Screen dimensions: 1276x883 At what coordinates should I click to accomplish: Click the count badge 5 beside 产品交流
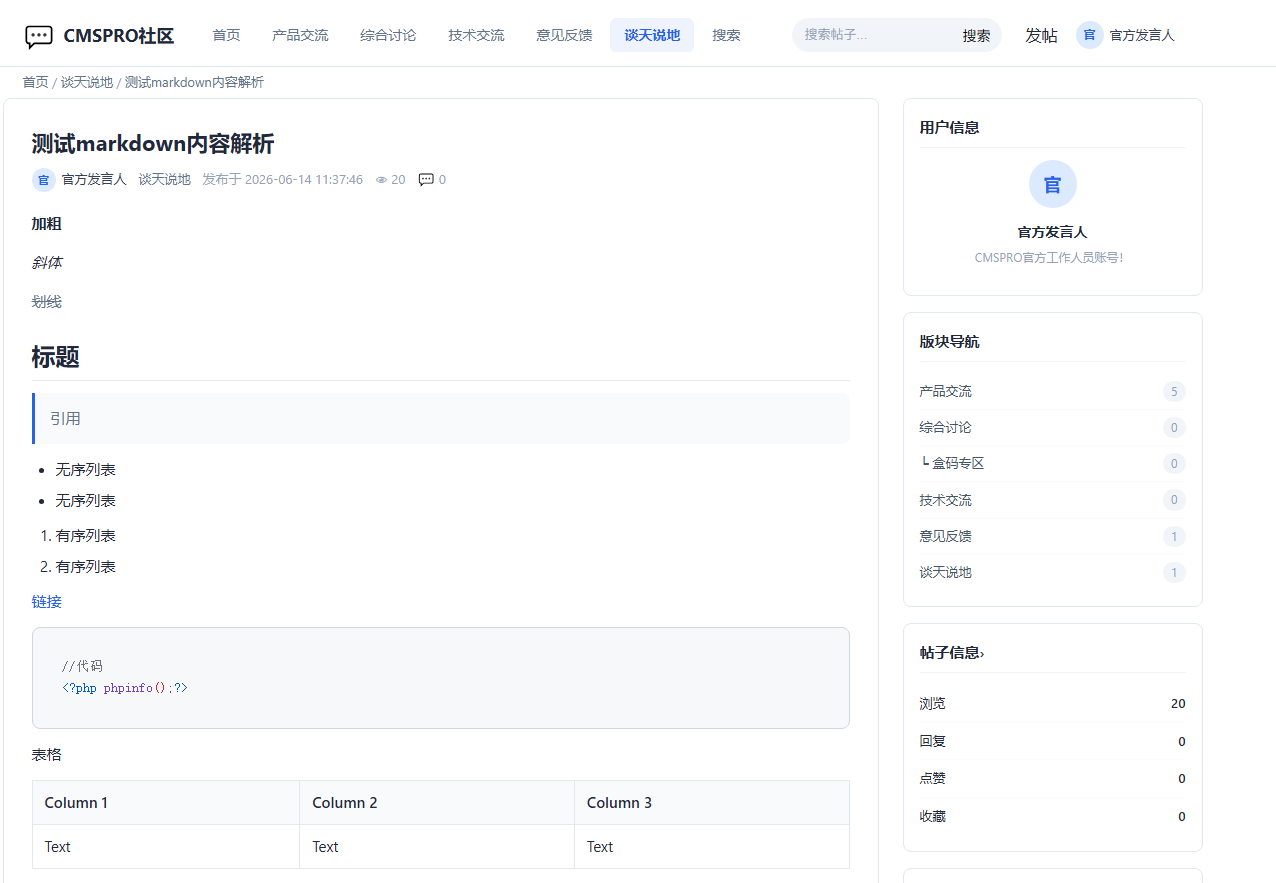point(1174,391)
